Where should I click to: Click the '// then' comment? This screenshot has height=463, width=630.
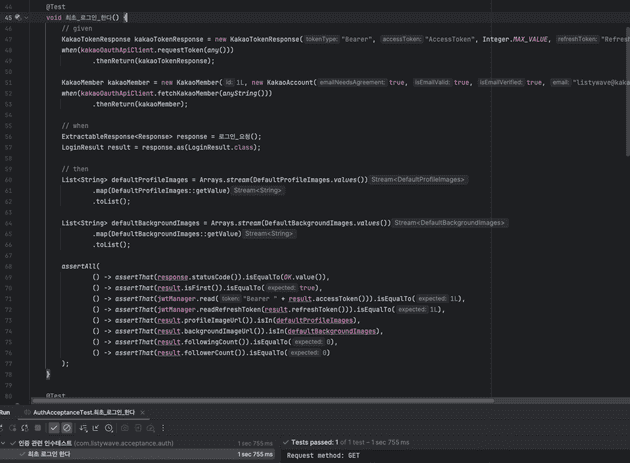coord(75,169)
